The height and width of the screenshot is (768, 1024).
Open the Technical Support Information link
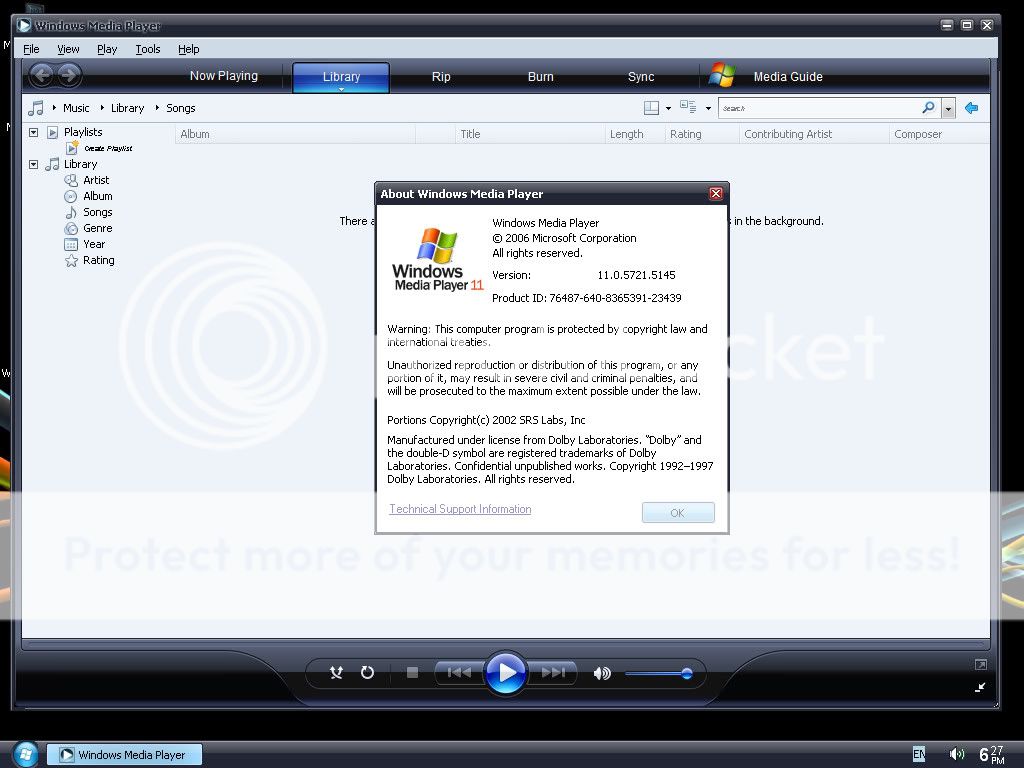(x=460, y=509)
